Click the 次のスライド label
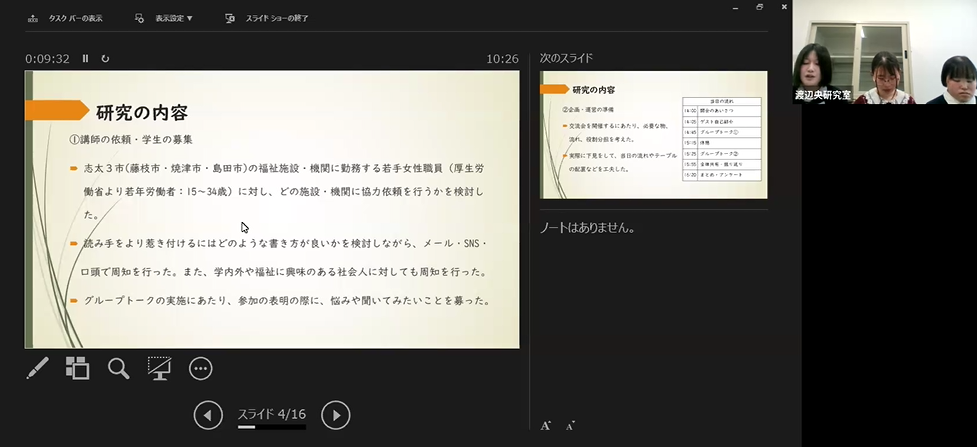The height and width of the screenshot is (447, 977). pos(566,58)
